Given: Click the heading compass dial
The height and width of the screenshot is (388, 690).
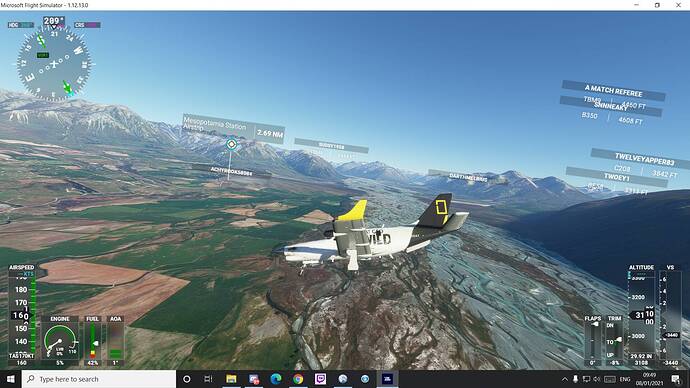Looking at the screenshot, I should (54, 63).
